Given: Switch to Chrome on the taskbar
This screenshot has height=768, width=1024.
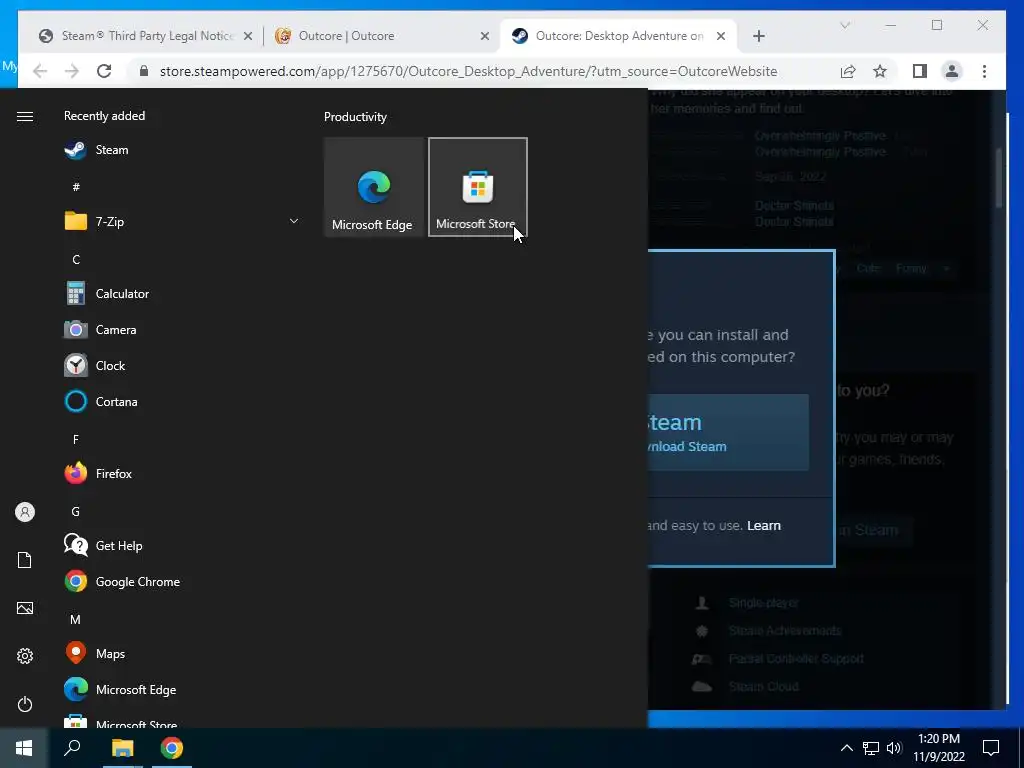Looking at the screenshot, I should [x=172, y=748].
